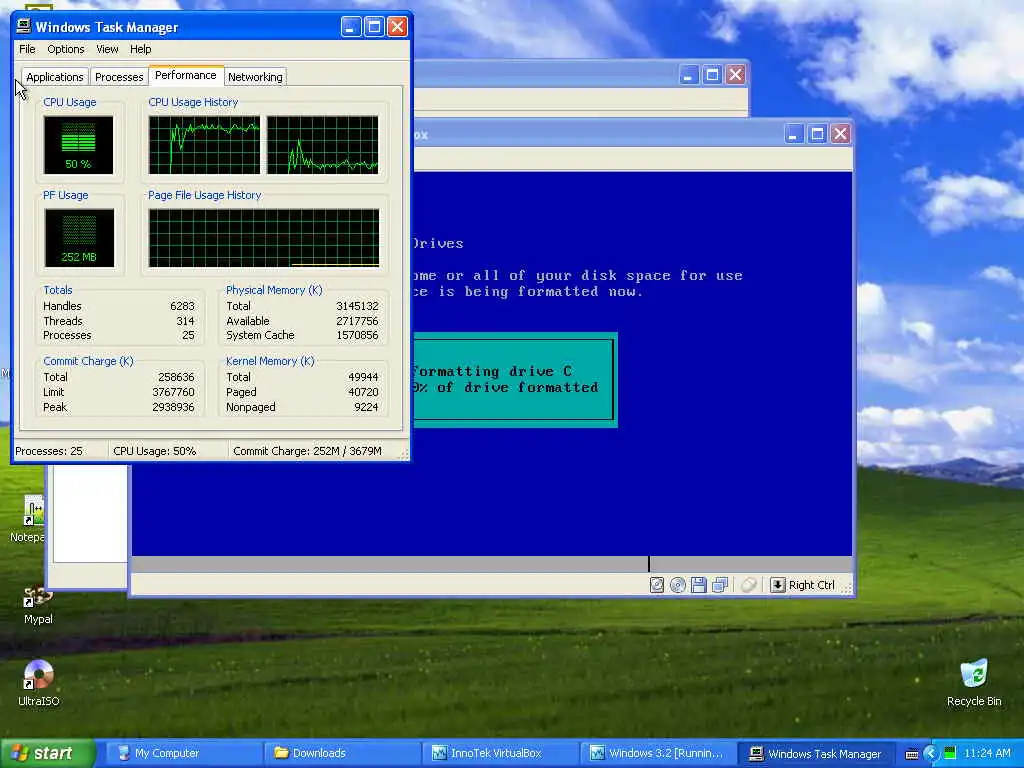Click the PF Usage 252 MB gauge
The width and height of the screenshot is (1024, 768).
[x=79, y=238]
